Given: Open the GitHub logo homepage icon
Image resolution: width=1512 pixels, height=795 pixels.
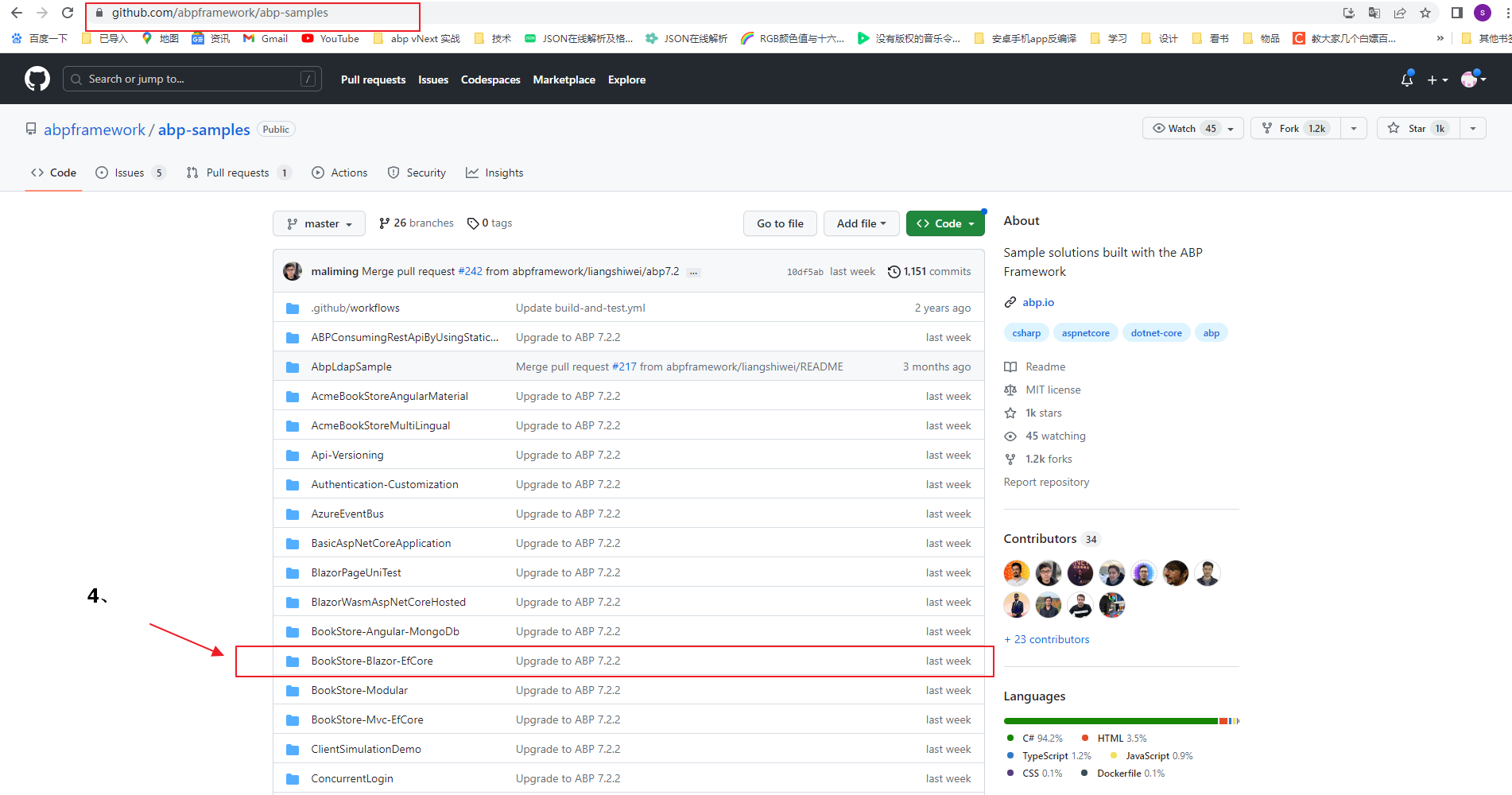Looking at the screenshot, I should click(x=37, y=79).
